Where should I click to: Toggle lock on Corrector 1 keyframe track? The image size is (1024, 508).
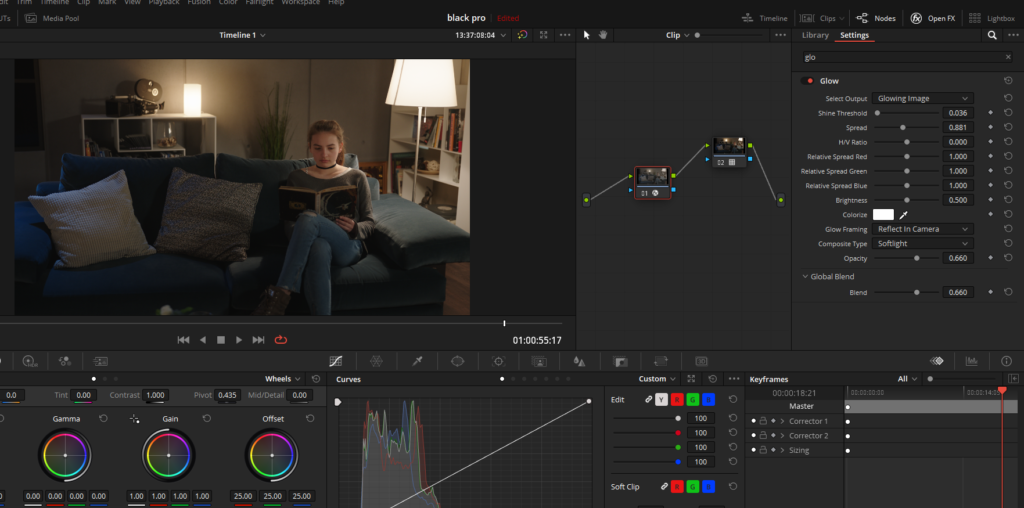[763, 421]
